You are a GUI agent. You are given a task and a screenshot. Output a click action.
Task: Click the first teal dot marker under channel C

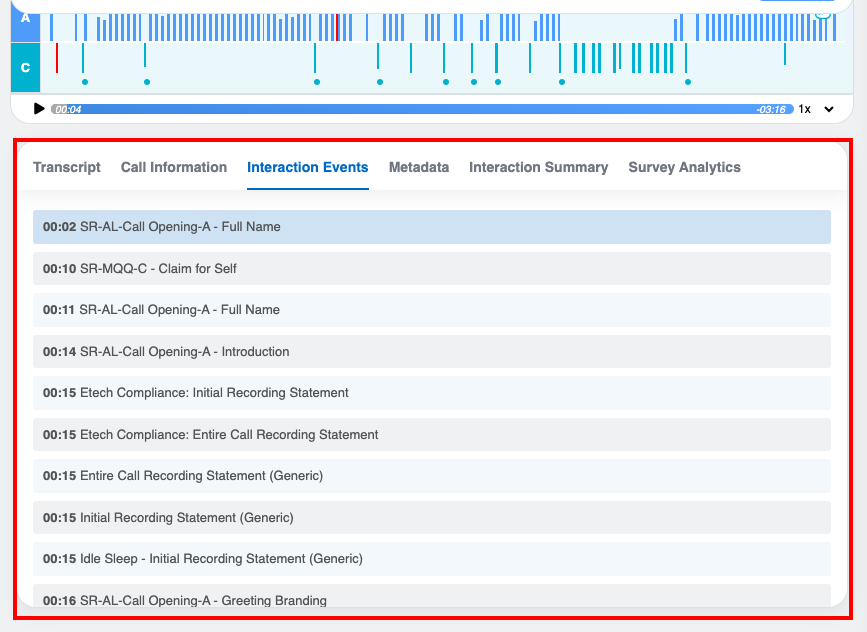tap(85, 82)
